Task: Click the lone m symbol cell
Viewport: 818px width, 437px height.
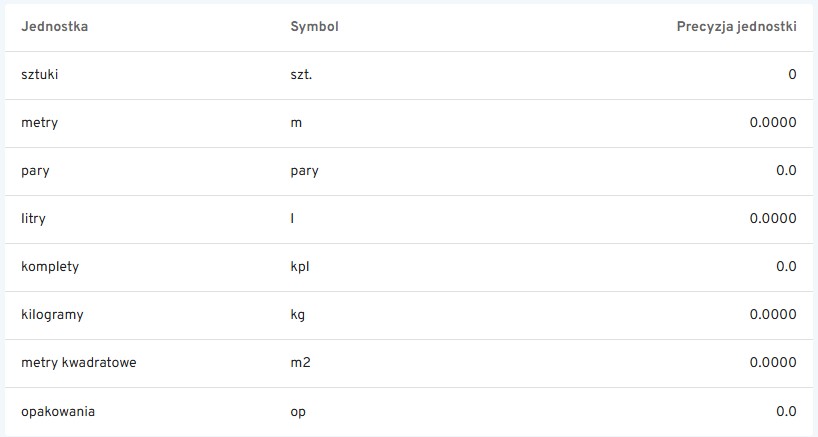Action: (x=296, y=123)
